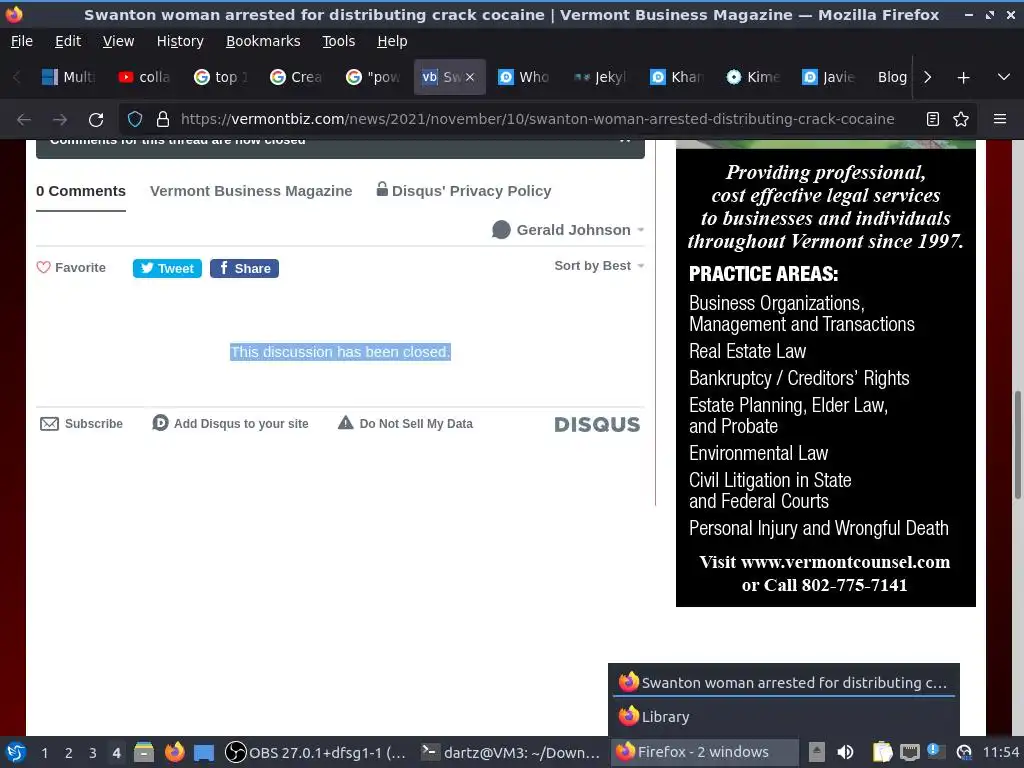Open dartz@VM3 terminal taskbar item

point(510,752)
